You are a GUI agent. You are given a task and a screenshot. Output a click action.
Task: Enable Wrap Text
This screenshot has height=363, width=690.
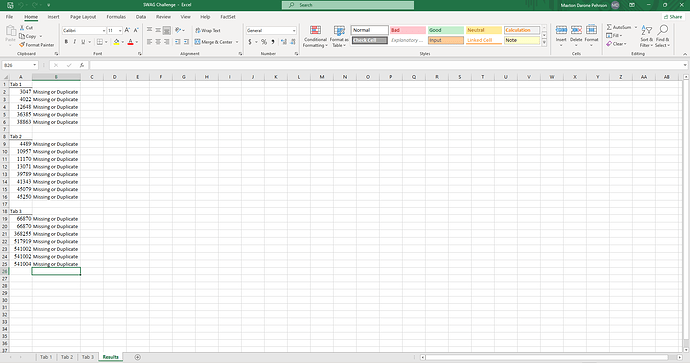coord(208,30)
